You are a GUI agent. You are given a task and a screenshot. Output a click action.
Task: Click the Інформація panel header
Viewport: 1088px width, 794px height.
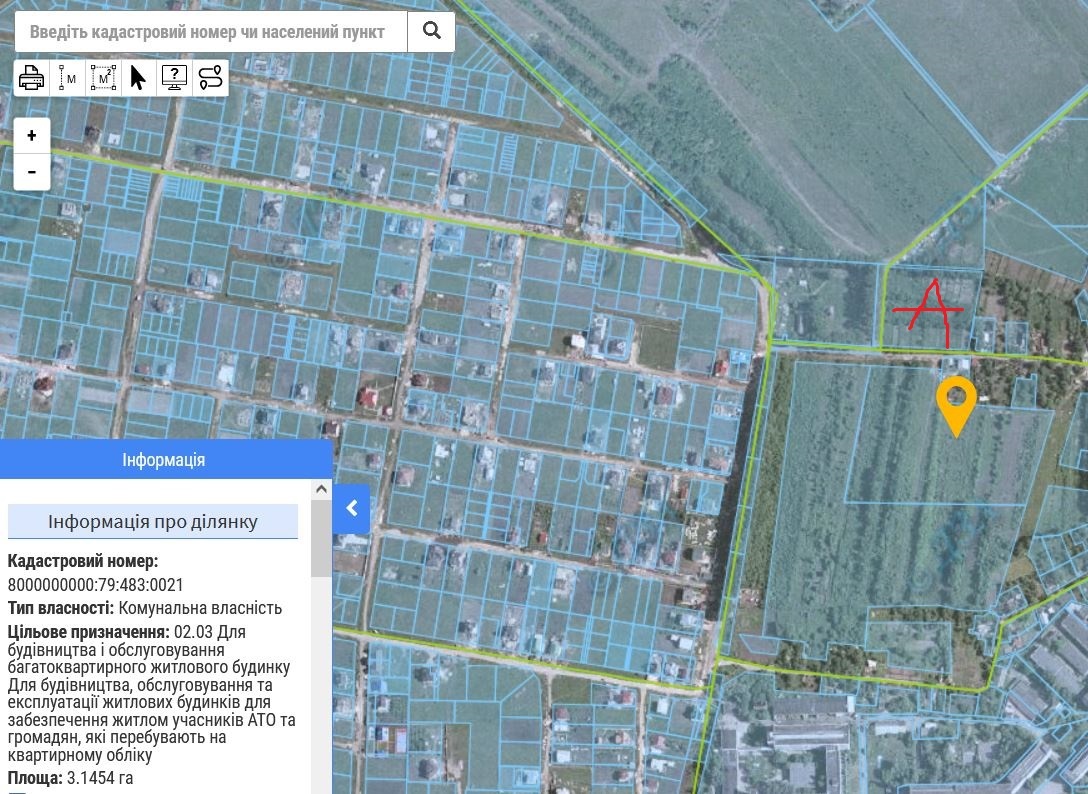(x=167, y=459)
